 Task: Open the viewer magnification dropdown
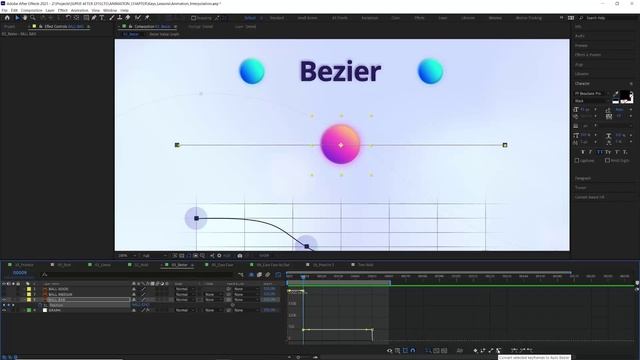(127, 256)
